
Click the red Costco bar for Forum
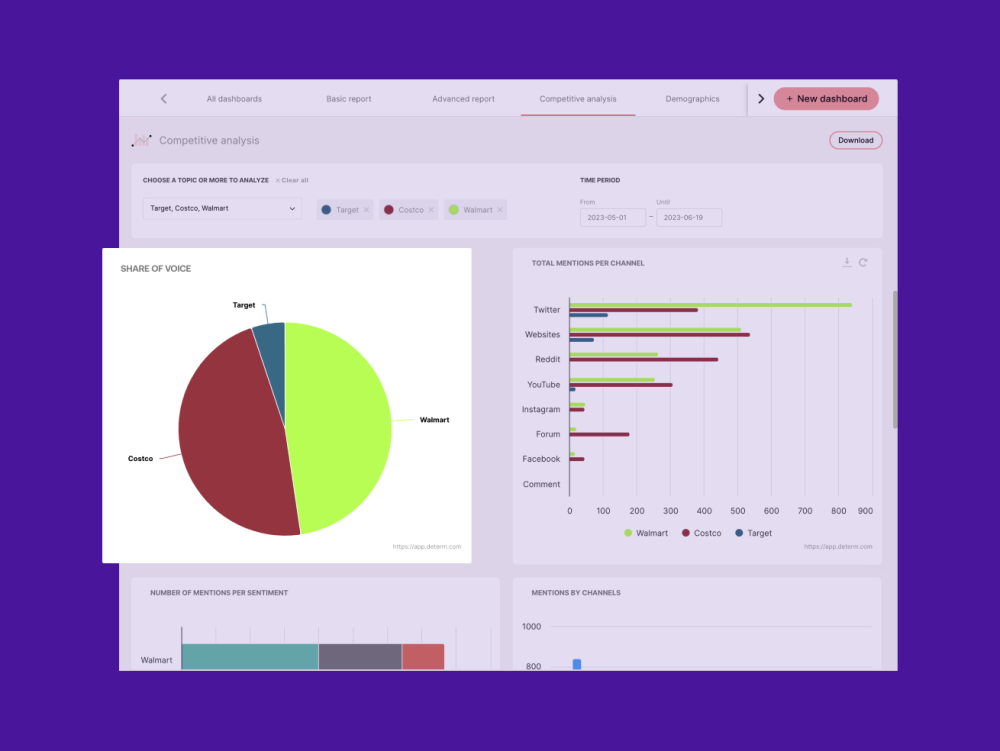(599, 434)
